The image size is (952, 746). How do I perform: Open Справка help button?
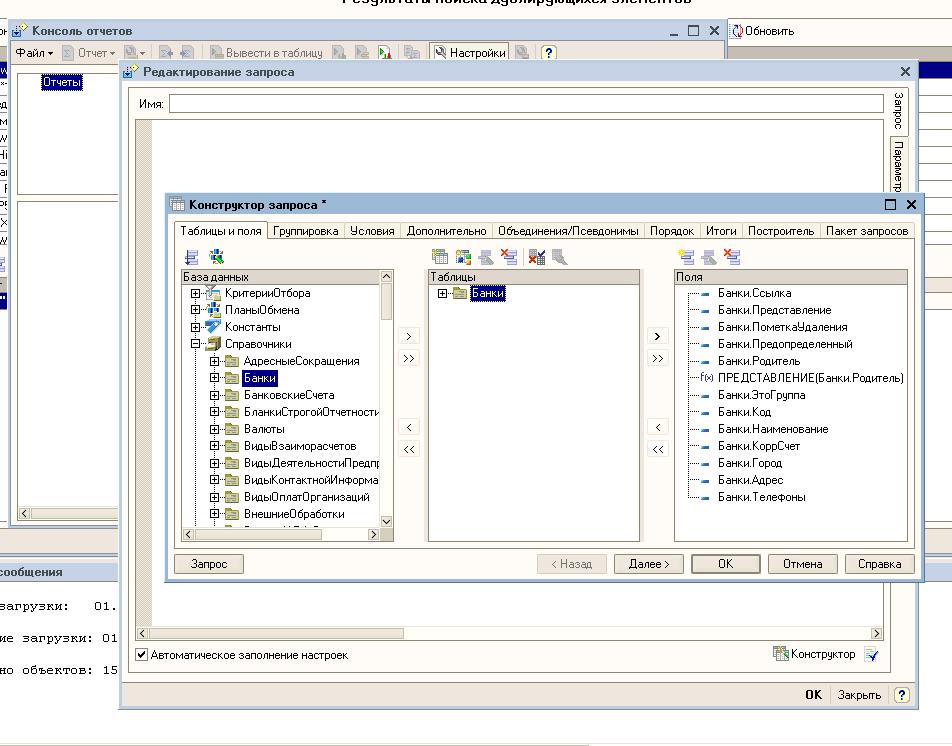coord(879,564)
